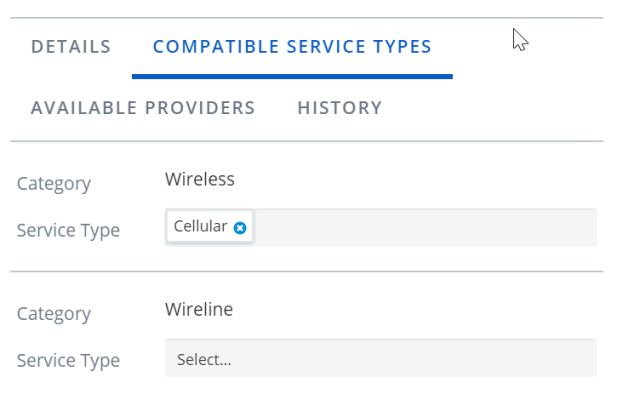
Task: Remove the Cellular service type tag
Action: point(240,228)
